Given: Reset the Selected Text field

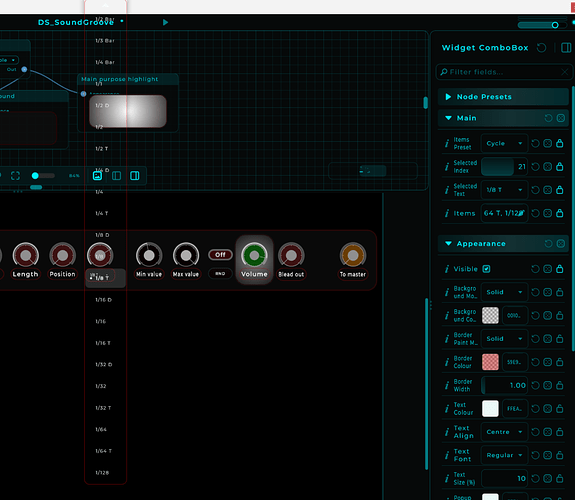Looking at the screenshot, I should (535, 190).
